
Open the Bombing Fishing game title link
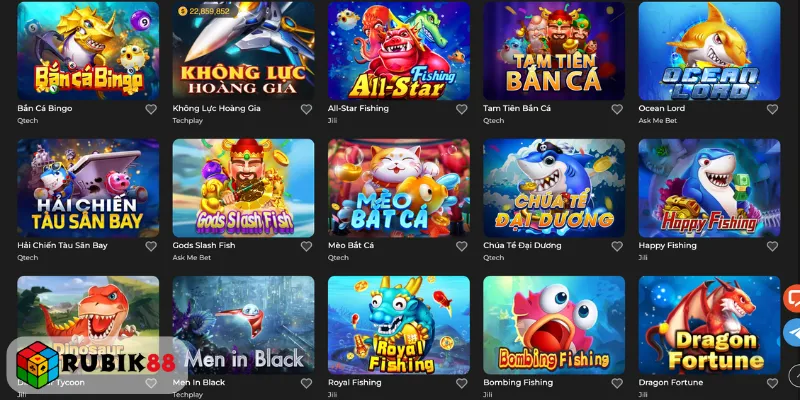518,382
